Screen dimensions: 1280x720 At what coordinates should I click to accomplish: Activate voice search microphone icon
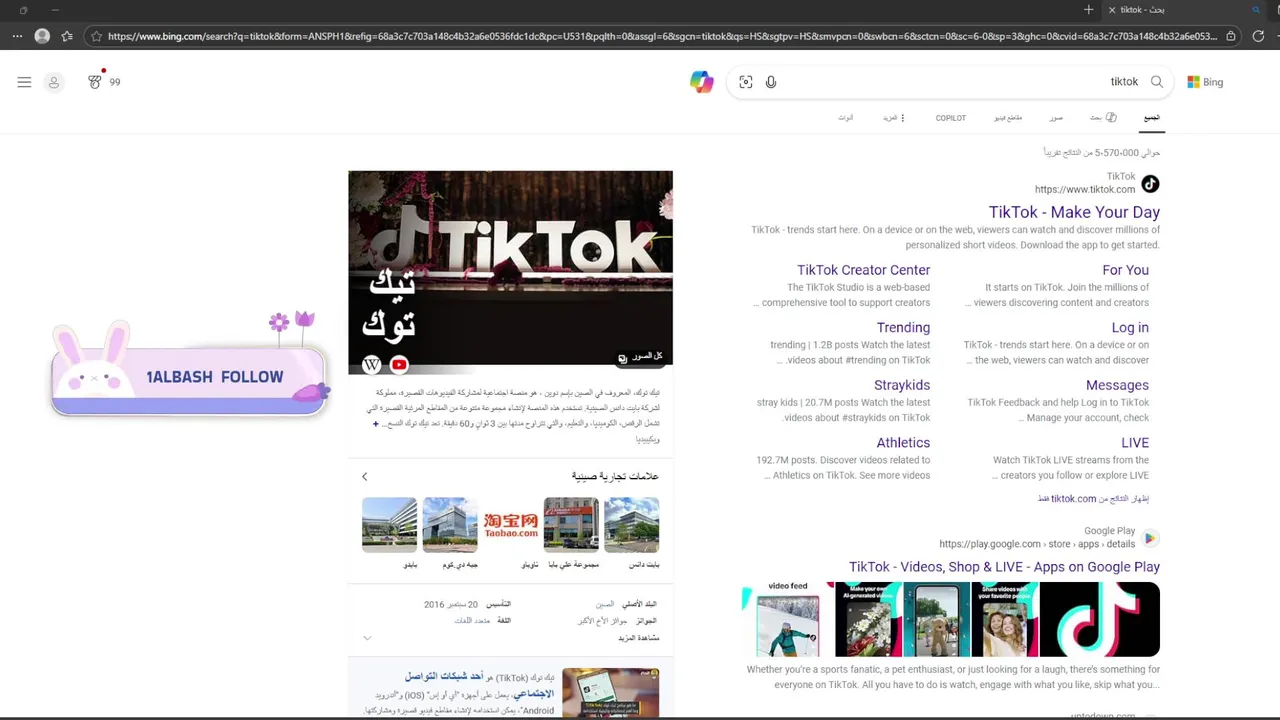pos(771,82)
